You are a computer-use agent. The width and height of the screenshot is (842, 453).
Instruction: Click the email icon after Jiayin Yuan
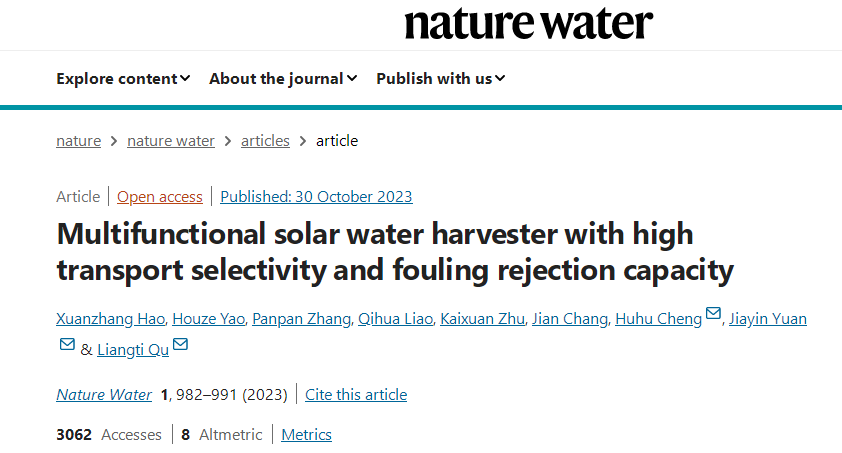[67, 344]
